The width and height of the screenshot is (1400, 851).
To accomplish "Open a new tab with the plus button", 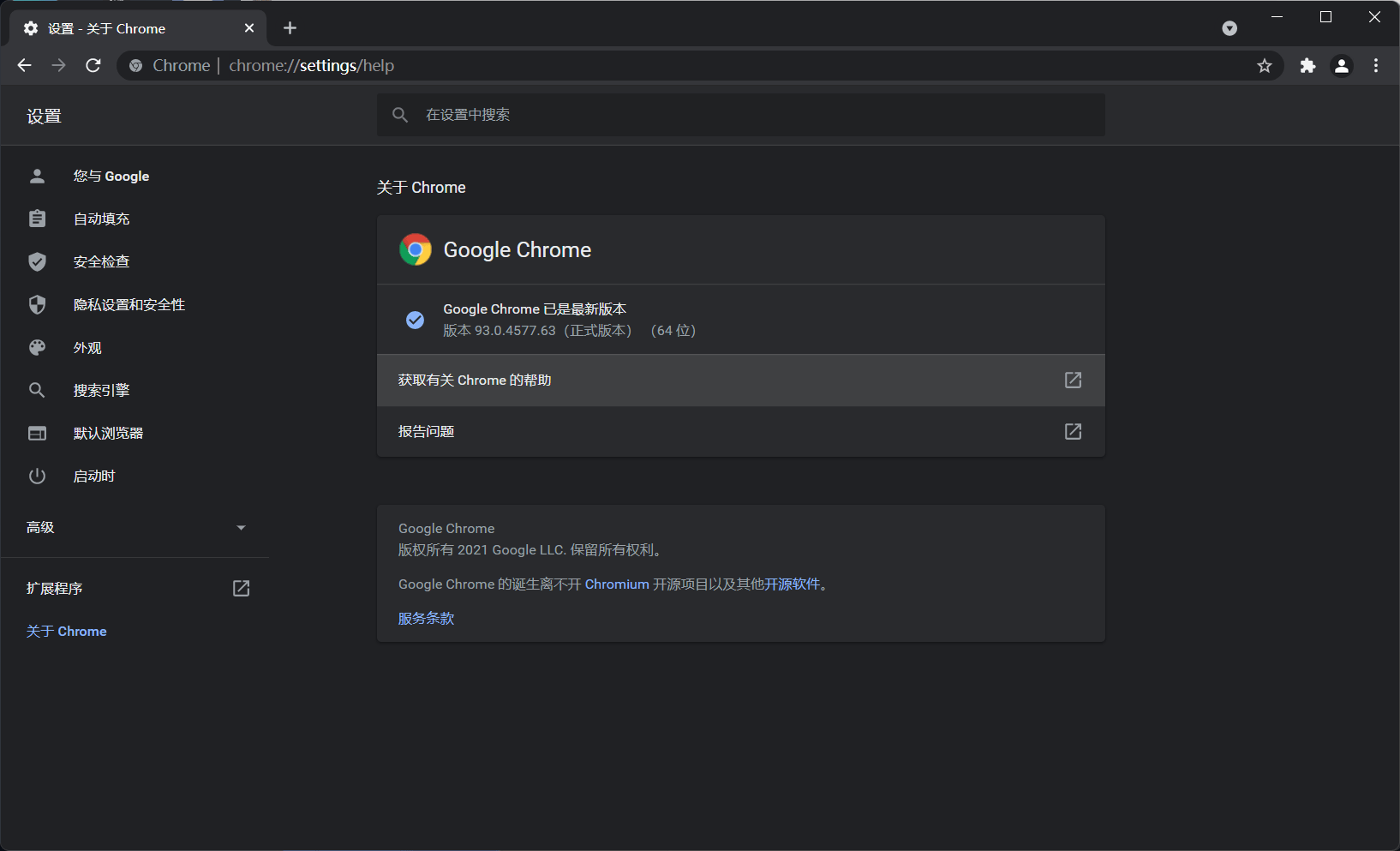I will (290, 27).
